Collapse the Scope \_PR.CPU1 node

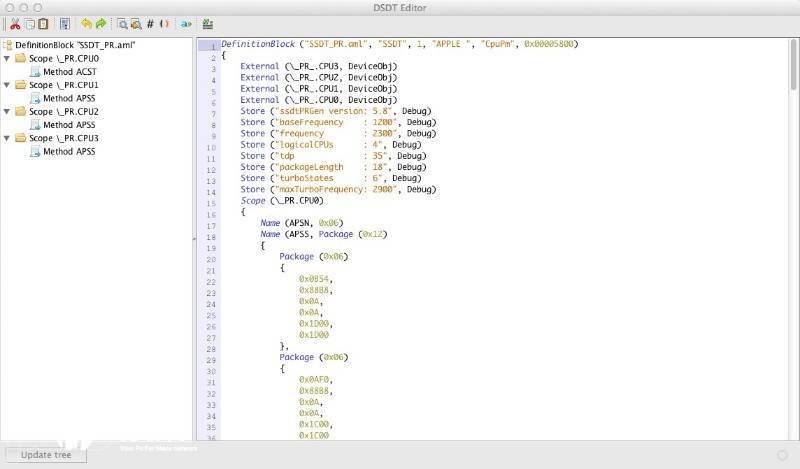(x=8, y=85)
